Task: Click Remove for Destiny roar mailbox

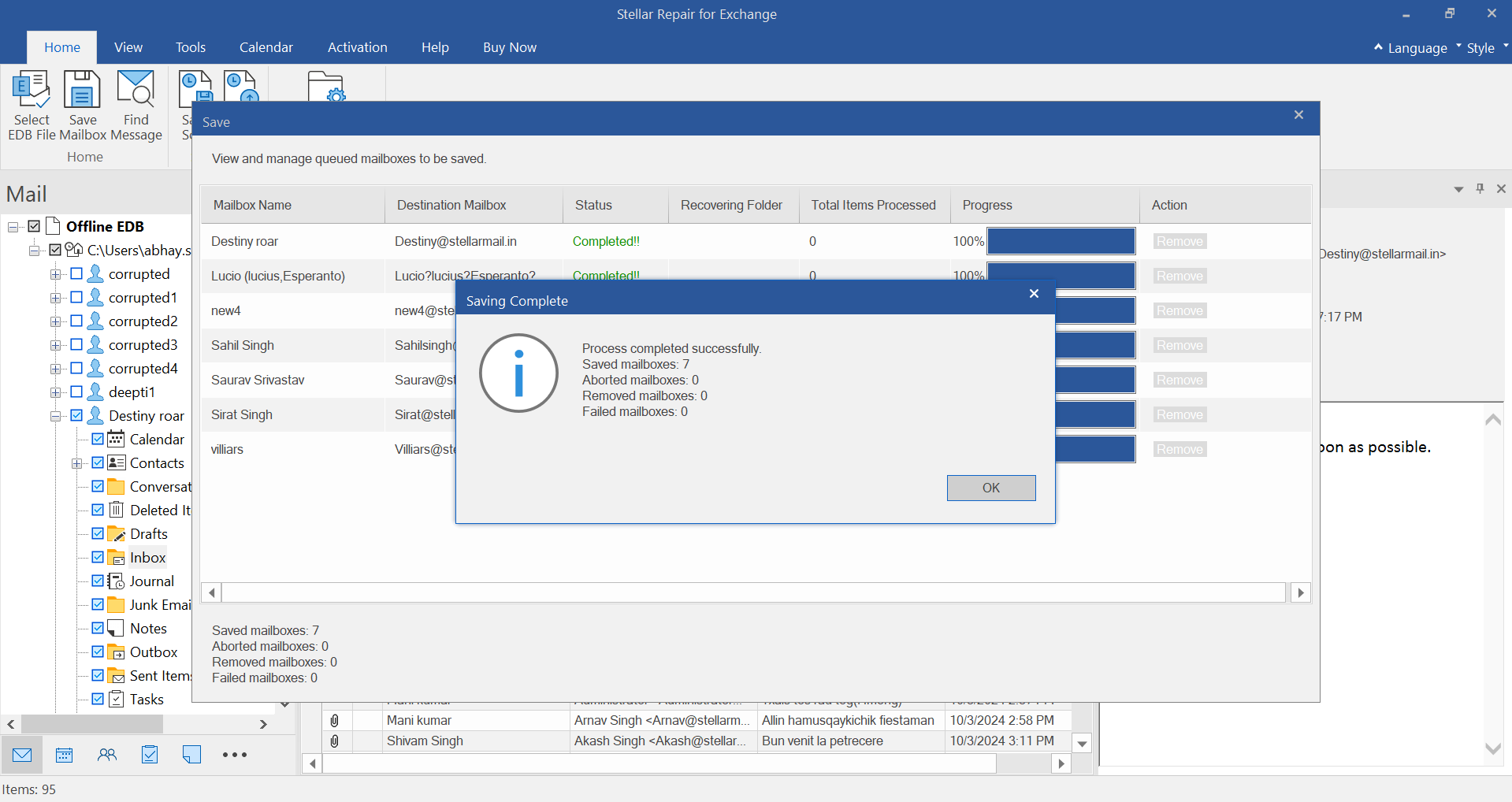Action: pos(1179,241)
